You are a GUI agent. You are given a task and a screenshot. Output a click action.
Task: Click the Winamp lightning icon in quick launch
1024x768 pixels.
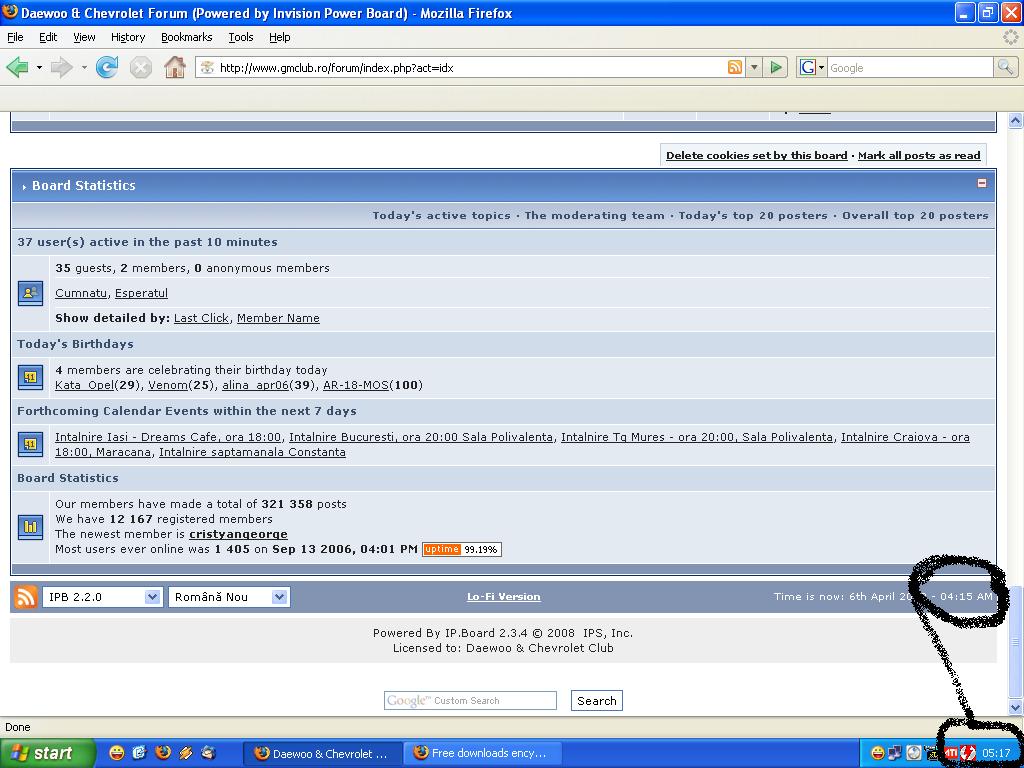click(186, 753)
